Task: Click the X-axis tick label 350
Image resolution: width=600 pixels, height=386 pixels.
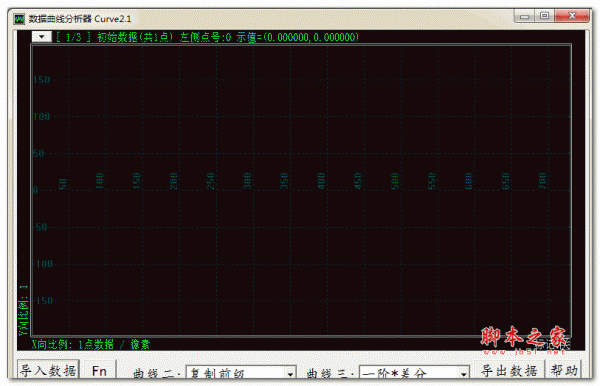Action: [284, 181]
